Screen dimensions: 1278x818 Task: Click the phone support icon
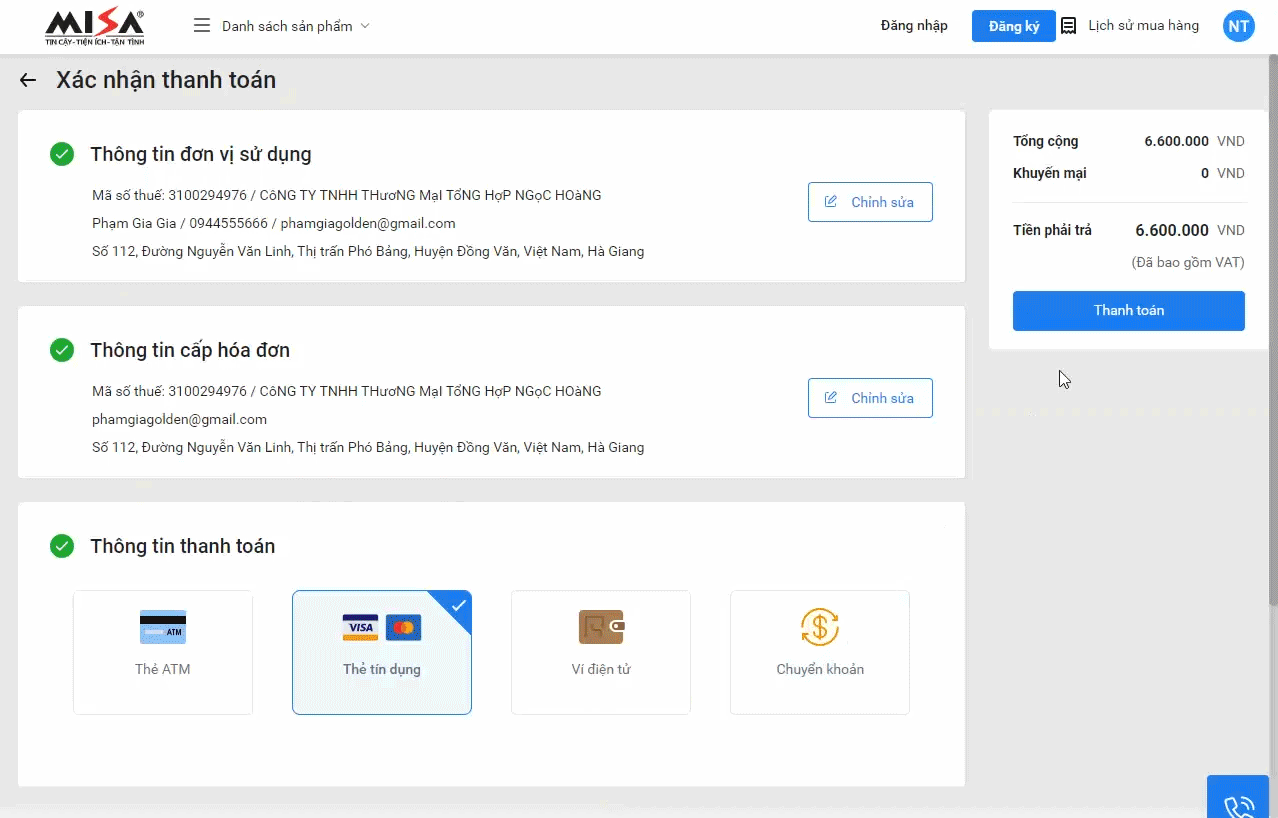click(1239, 804)
